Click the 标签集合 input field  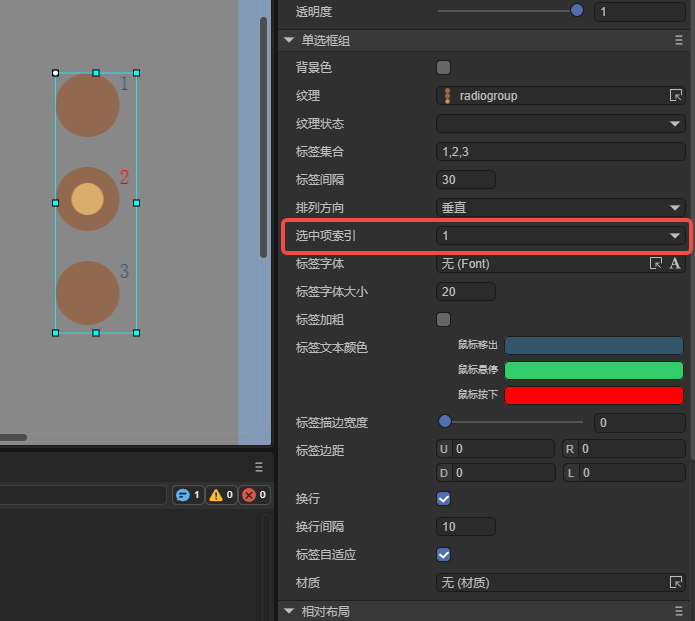561,152
